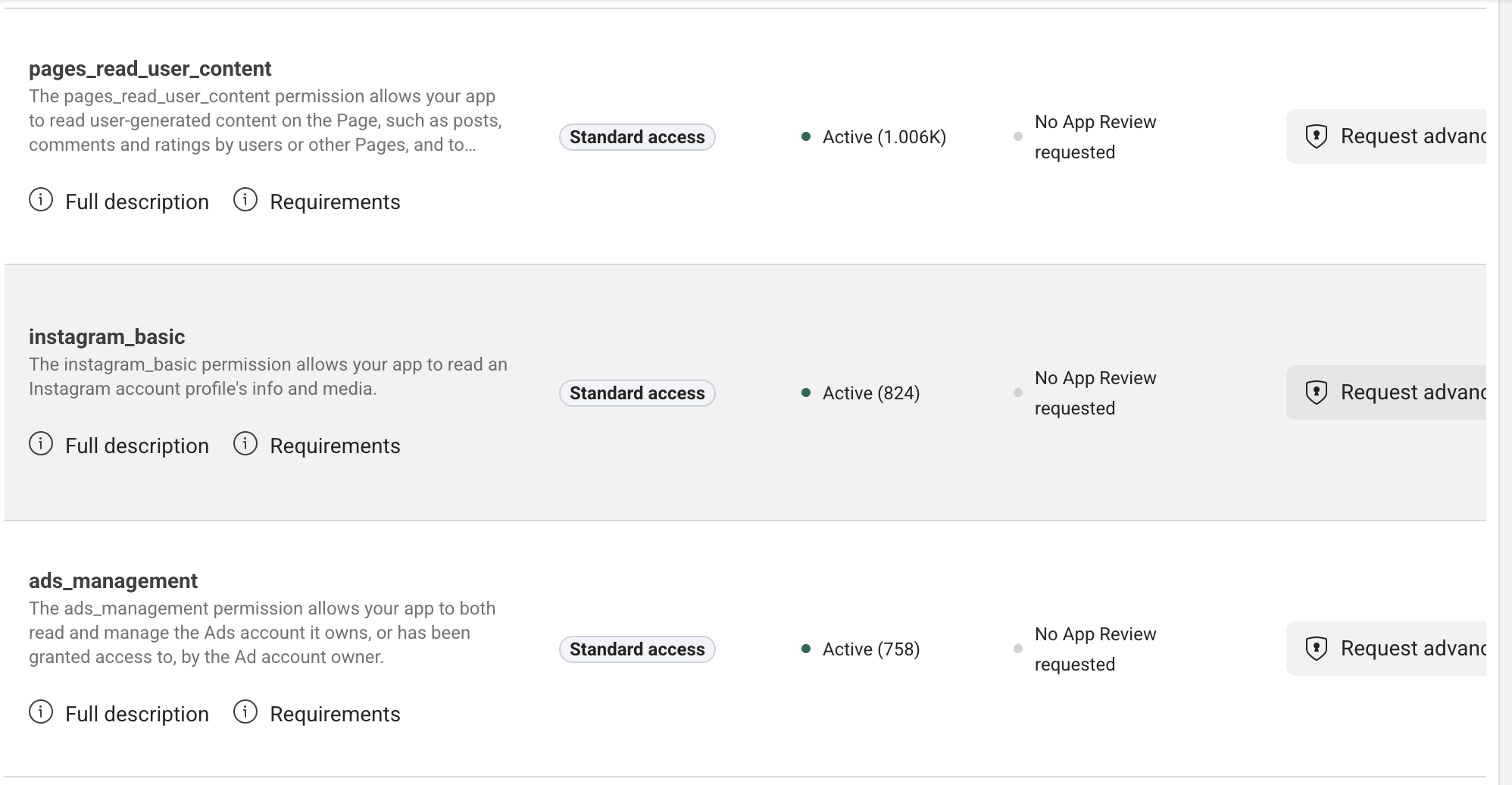Click info icon beside ads_management Full description
1512x785 pixels.
click(41, 712)
